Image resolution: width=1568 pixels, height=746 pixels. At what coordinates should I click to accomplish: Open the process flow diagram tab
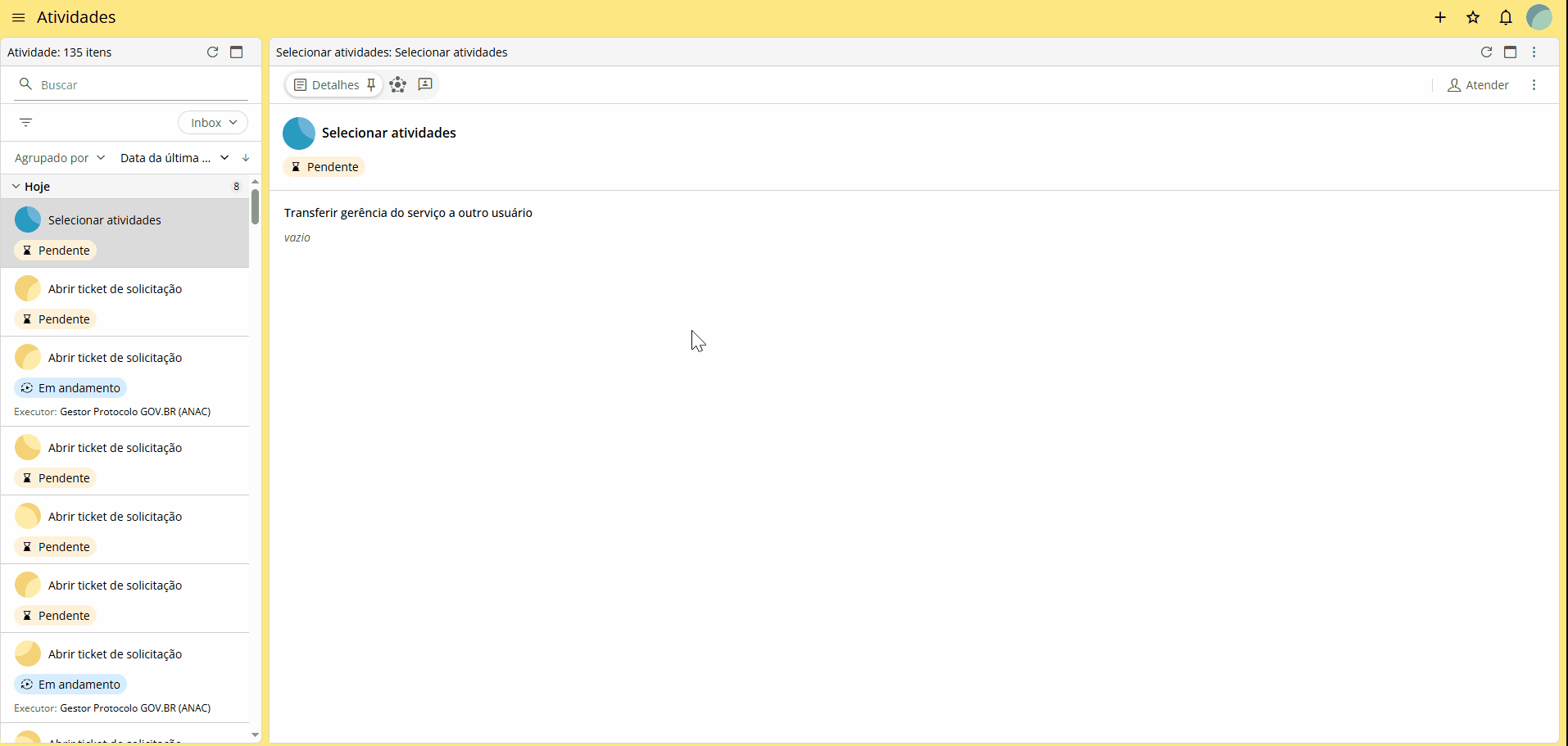point(398,84)
